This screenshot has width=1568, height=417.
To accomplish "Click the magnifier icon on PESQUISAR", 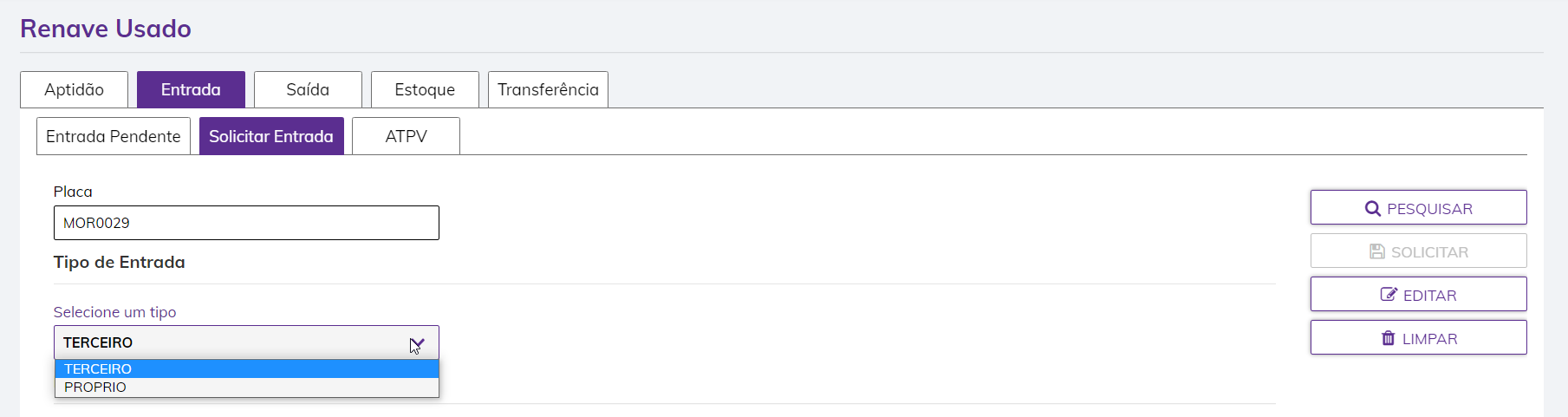I will point(1372,209).
